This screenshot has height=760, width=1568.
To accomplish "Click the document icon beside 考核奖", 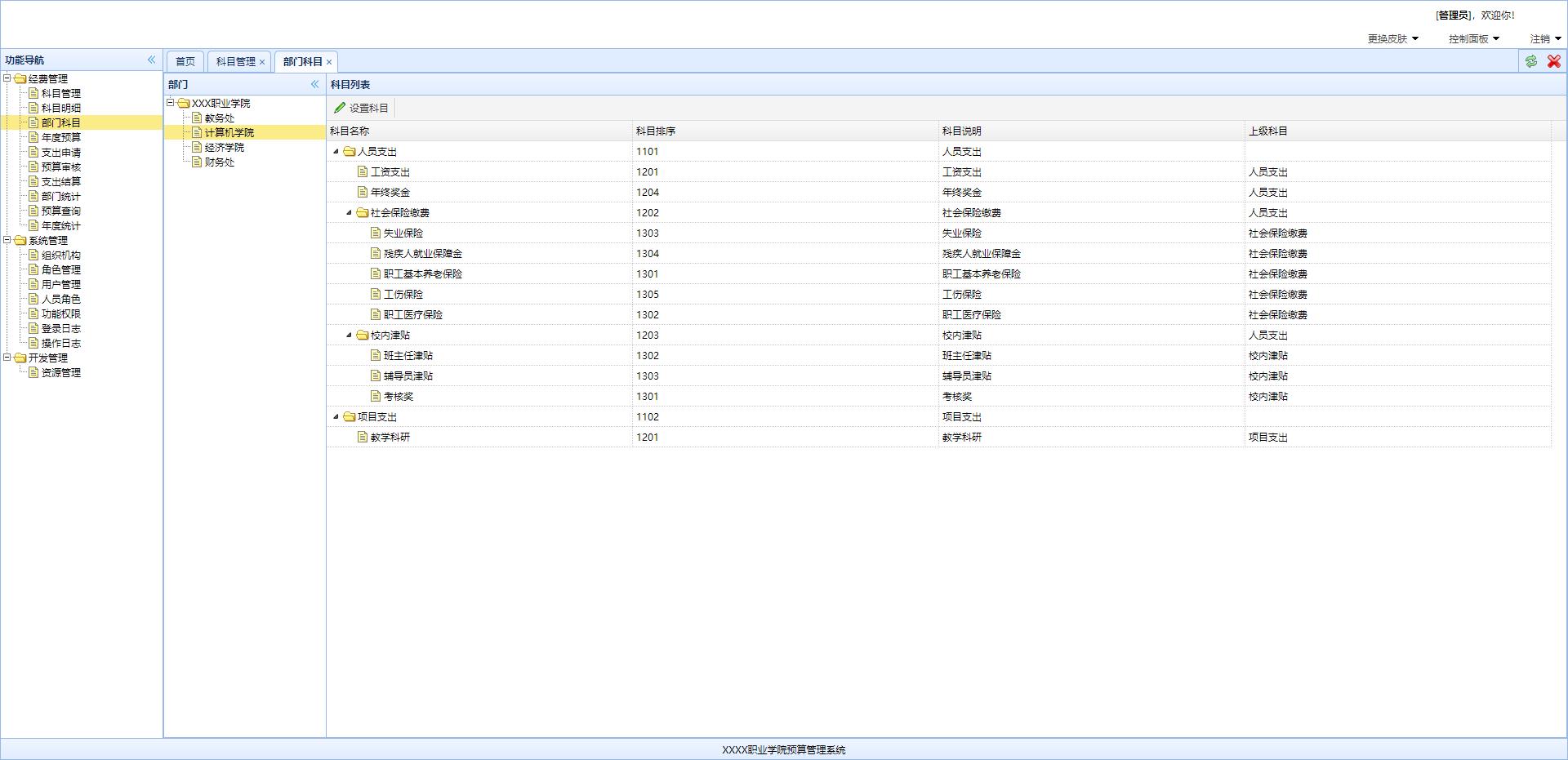I will [376, 396].
